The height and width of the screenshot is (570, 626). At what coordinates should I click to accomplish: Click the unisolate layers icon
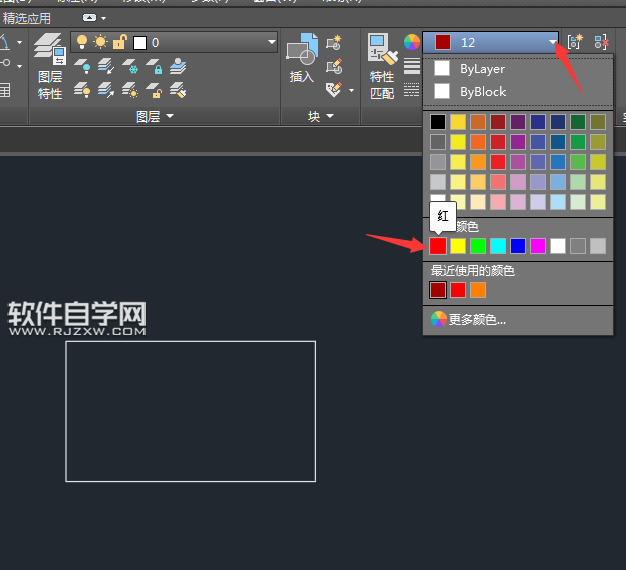106,90
